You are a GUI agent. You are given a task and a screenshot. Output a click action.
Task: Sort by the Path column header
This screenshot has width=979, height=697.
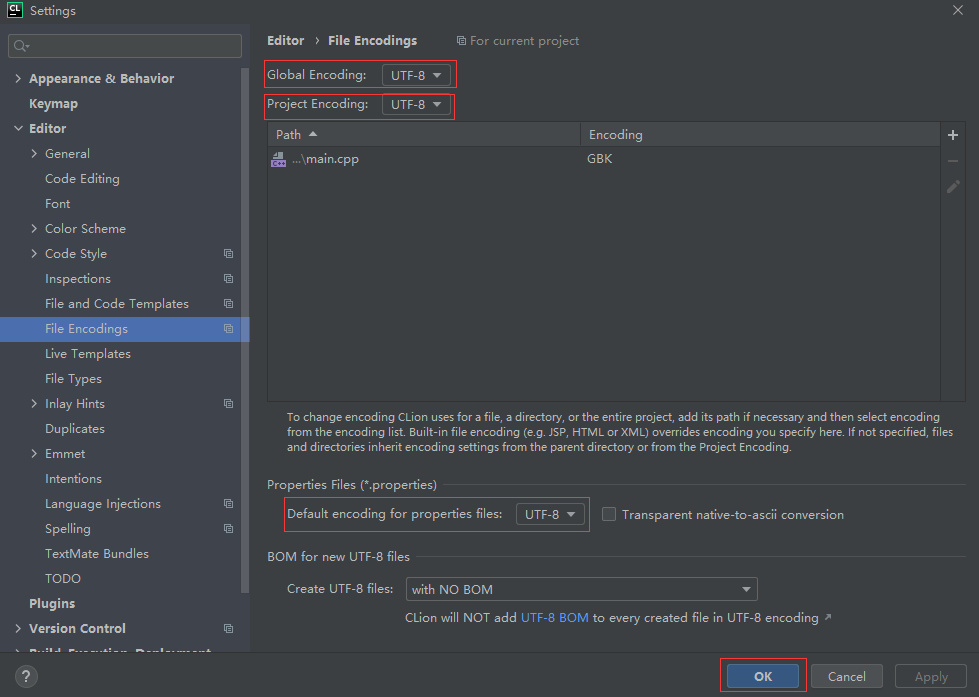coord(424,134)
